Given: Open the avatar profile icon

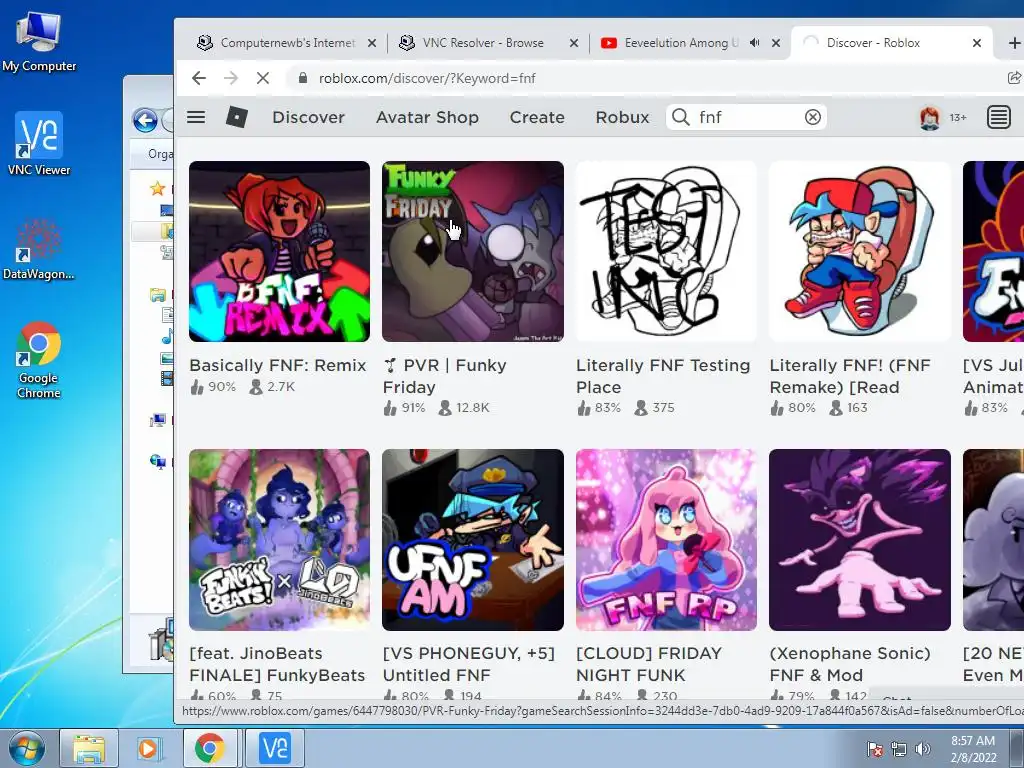Looking at the screenshot, I should click(x=929, y=118).
